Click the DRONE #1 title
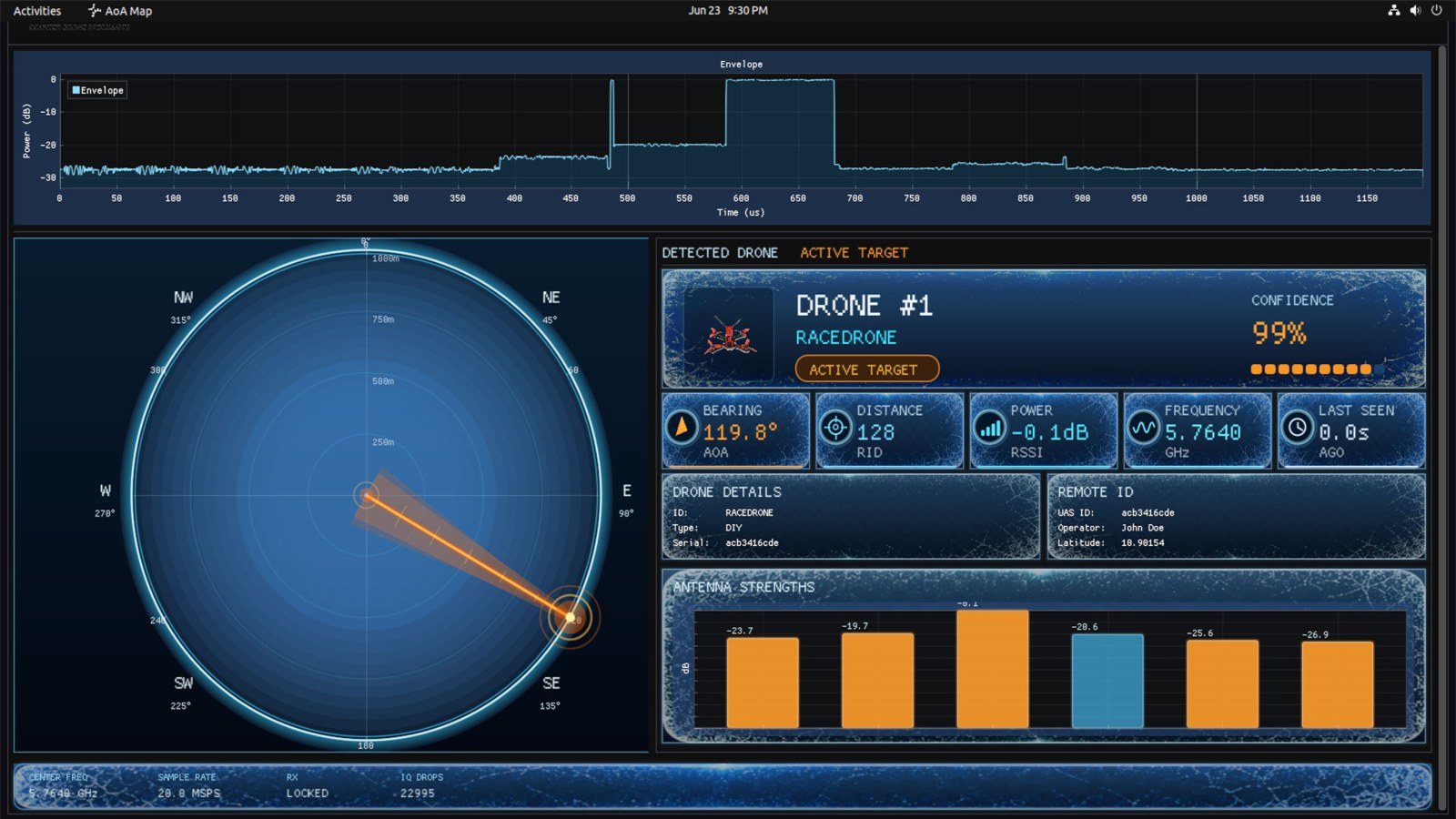1456x819 pixels. click(864, 306)
